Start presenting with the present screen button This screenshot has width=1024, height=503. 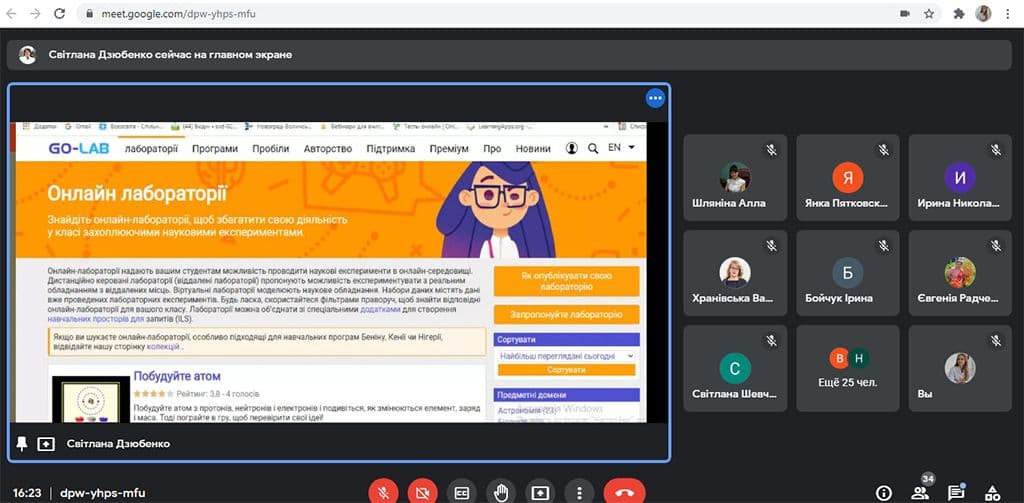540,493
